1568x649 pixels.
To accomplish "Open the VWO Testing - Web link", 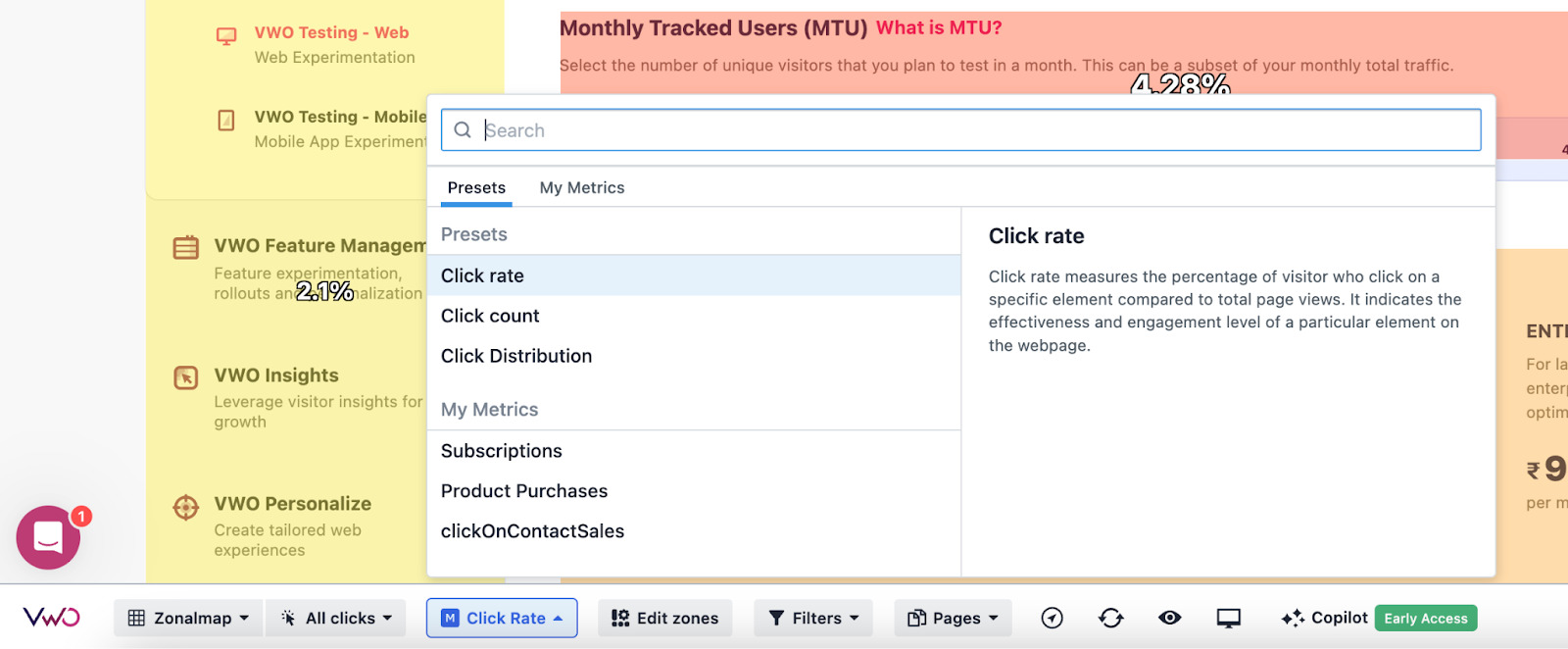I will pos(331,32).
